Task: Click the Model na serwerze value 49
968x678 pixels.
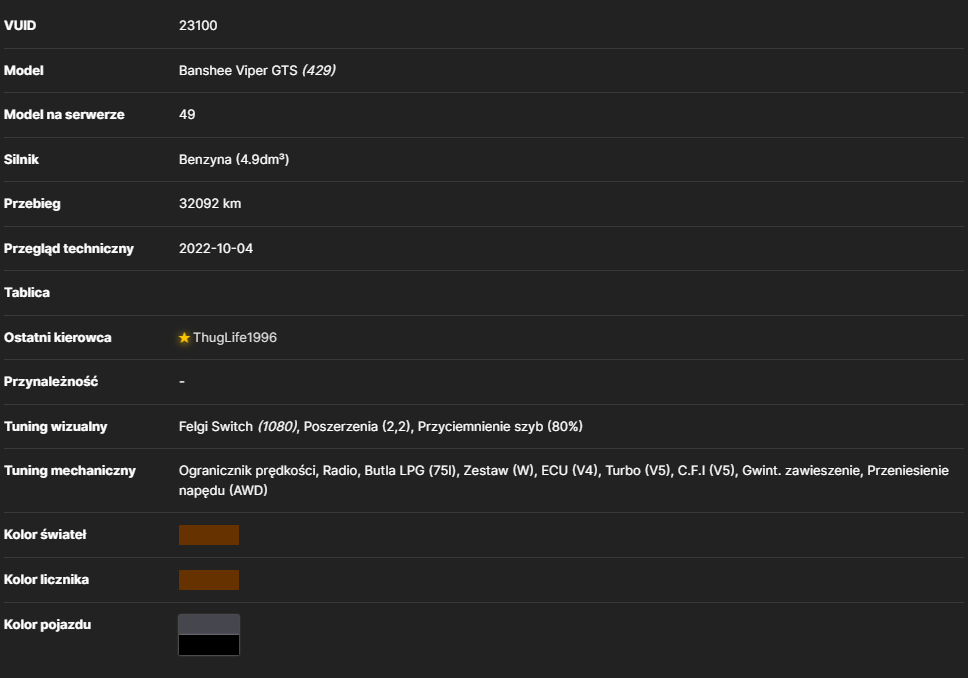Action: click(187, 115)
